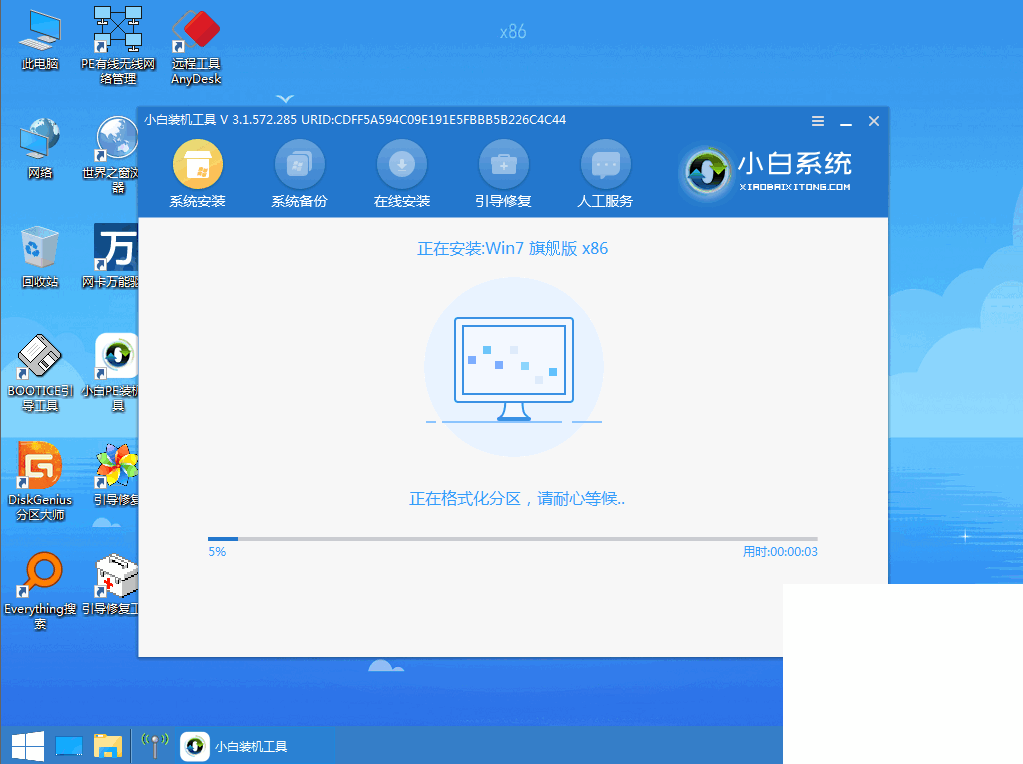Launch DiskGenius分区大师 shortcut
The image size is (1023, 764).
click(40, 481)
